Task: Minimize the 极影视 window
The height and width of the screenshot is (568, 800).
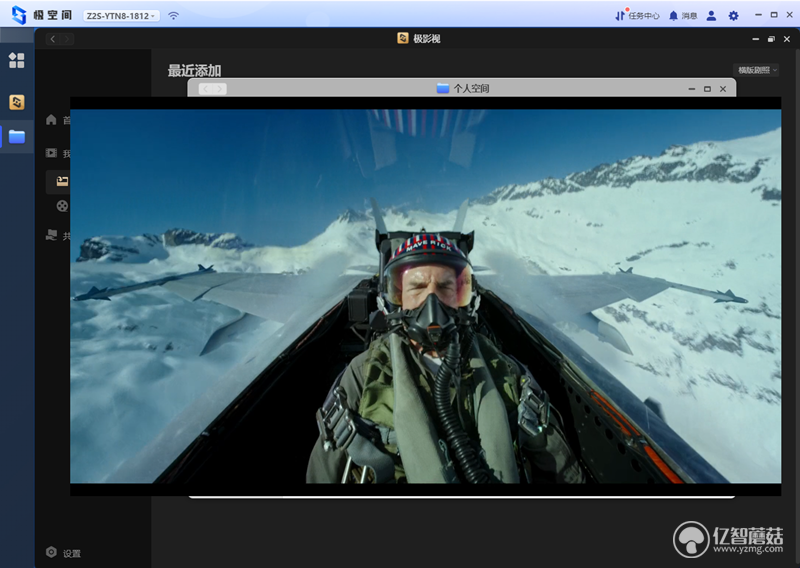Action: point(756,39)
